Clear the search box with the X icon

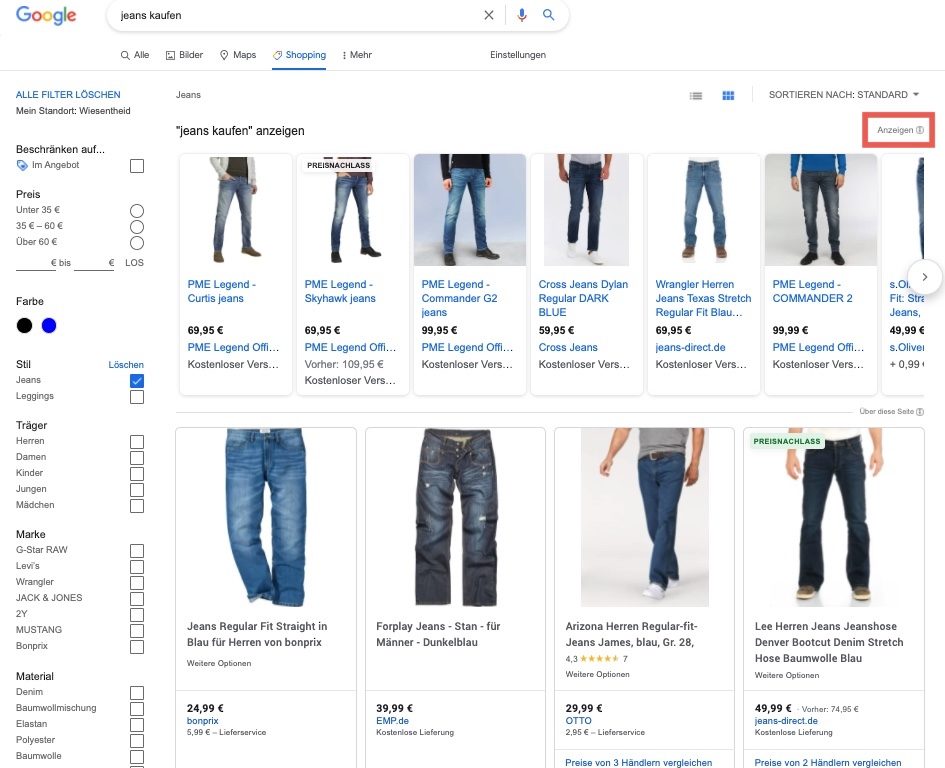[489, 15]
